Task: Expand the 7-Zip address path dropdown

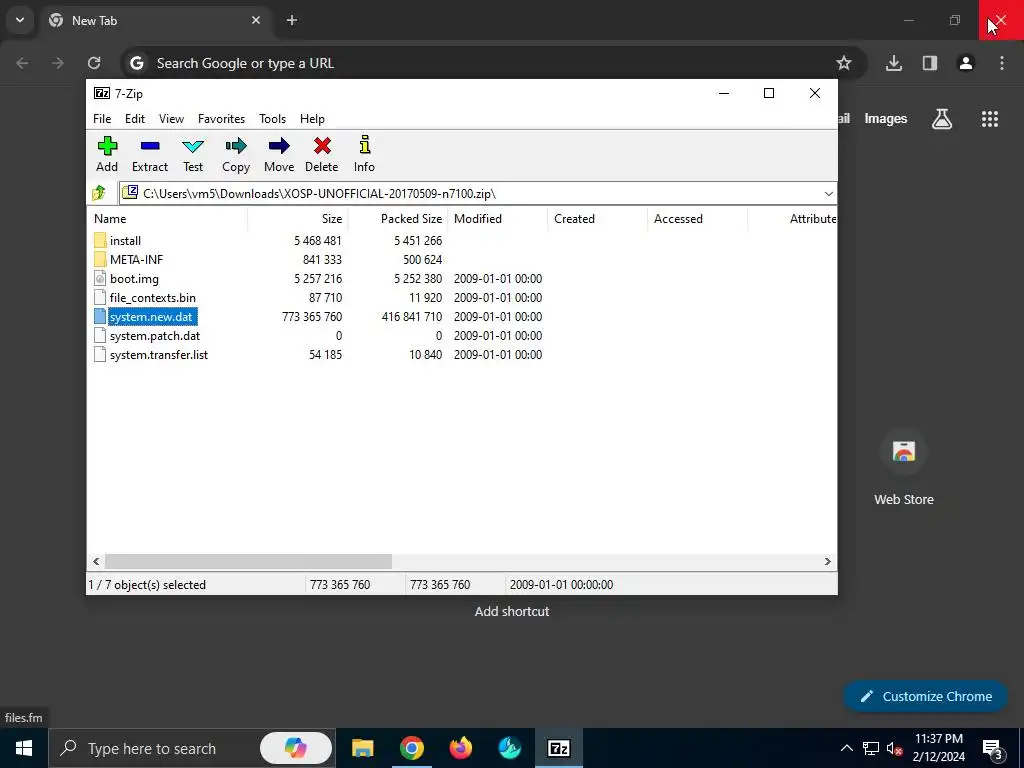Action: (828, 194)
